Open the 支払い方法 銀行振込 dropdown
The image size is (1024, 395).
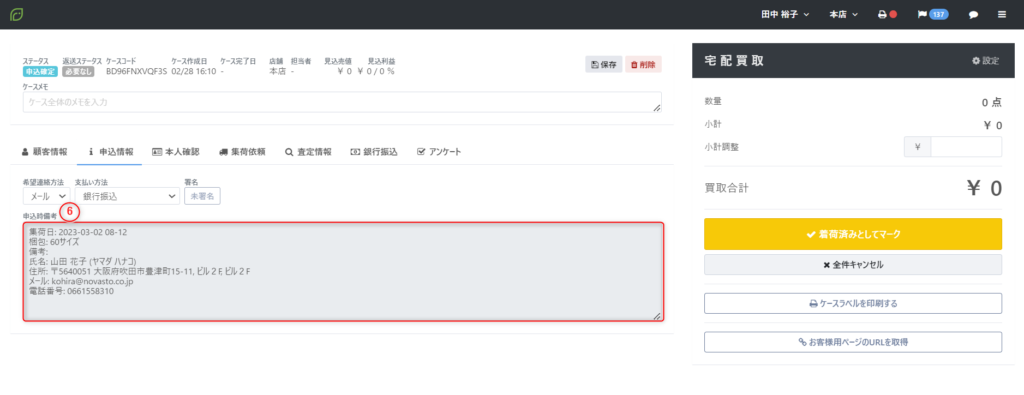point(127,196)
